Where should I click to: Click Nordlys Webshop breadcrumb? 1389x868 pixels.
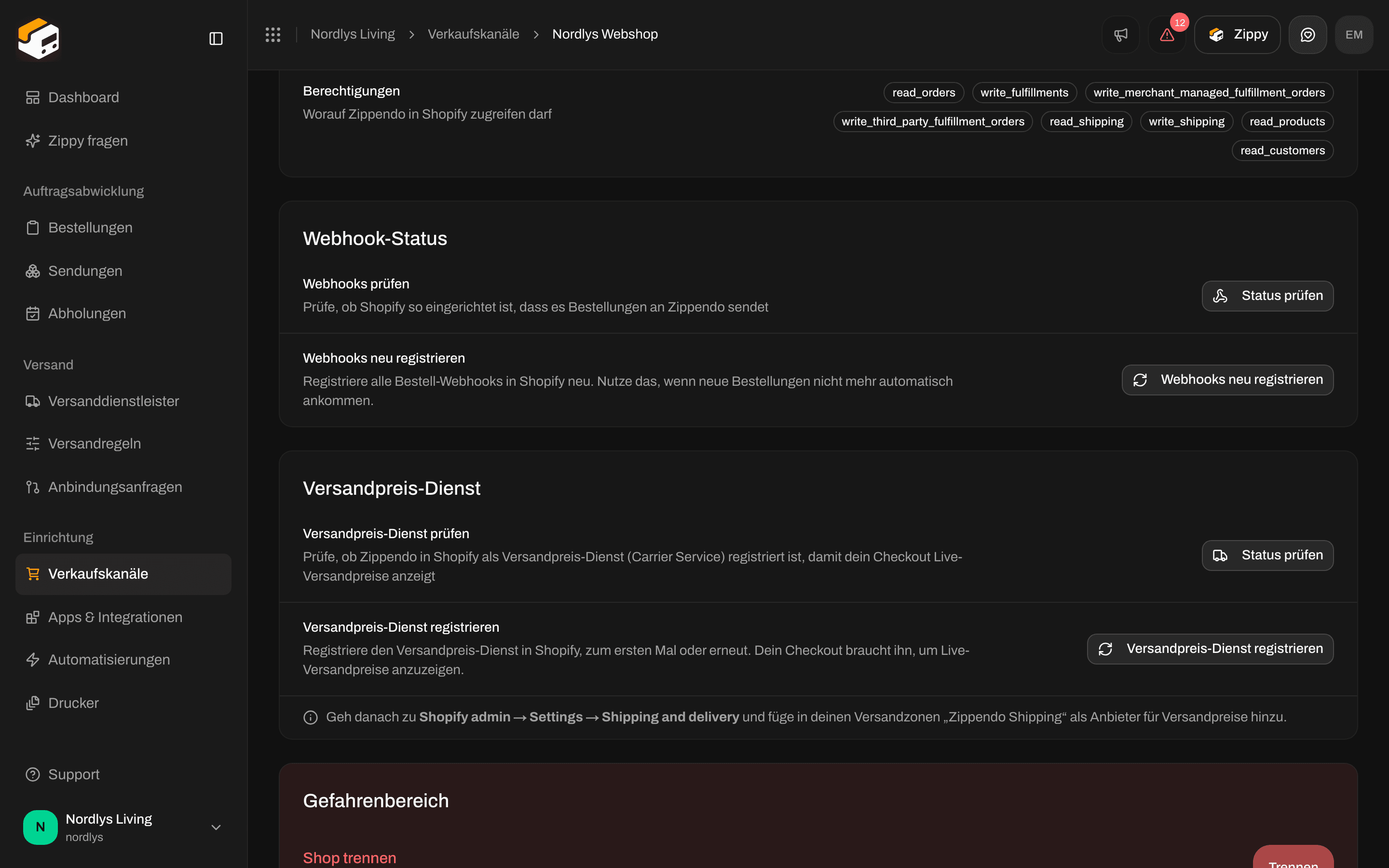pos(605,34)
